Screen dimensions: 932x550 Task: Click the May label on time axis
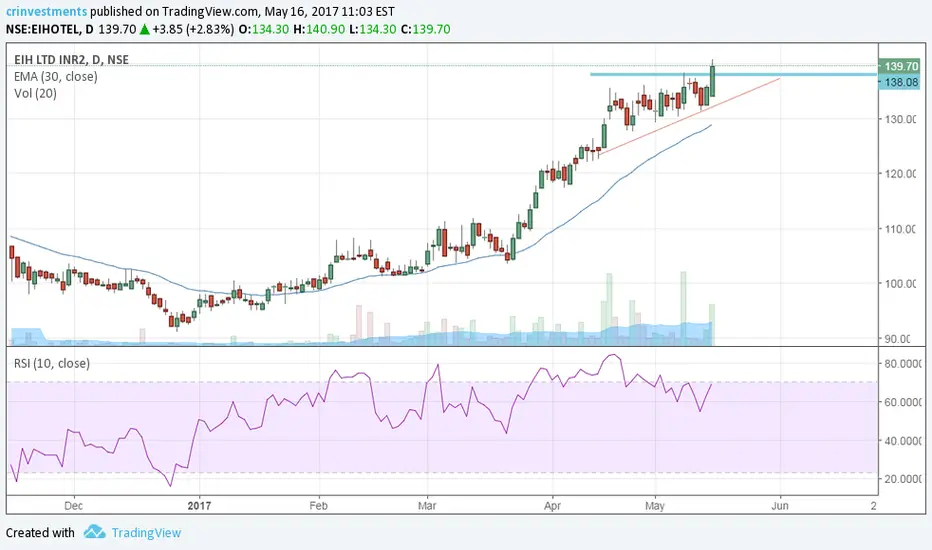(654, 506)
